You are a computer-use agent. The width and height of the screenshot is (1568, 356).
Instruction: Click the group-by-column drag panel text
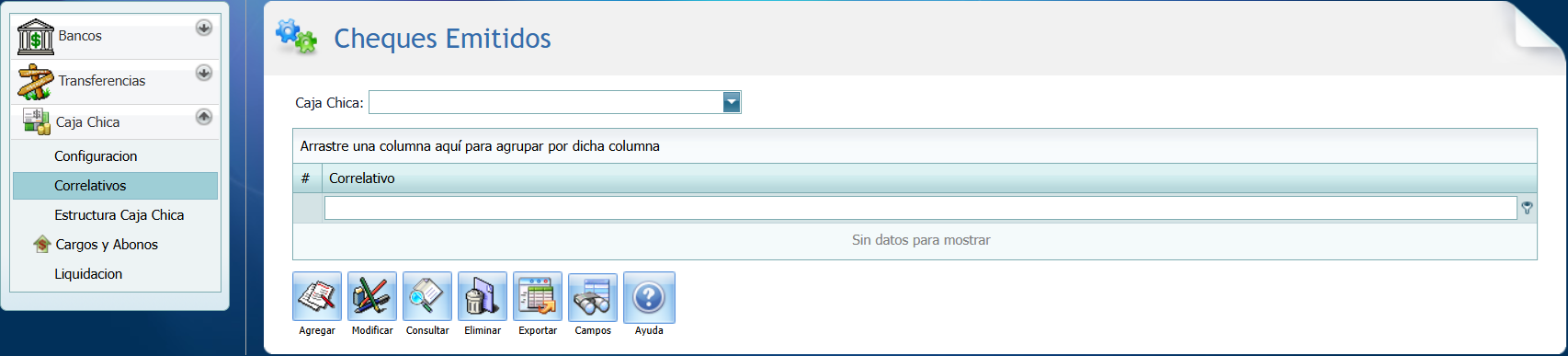pos(480,146)
